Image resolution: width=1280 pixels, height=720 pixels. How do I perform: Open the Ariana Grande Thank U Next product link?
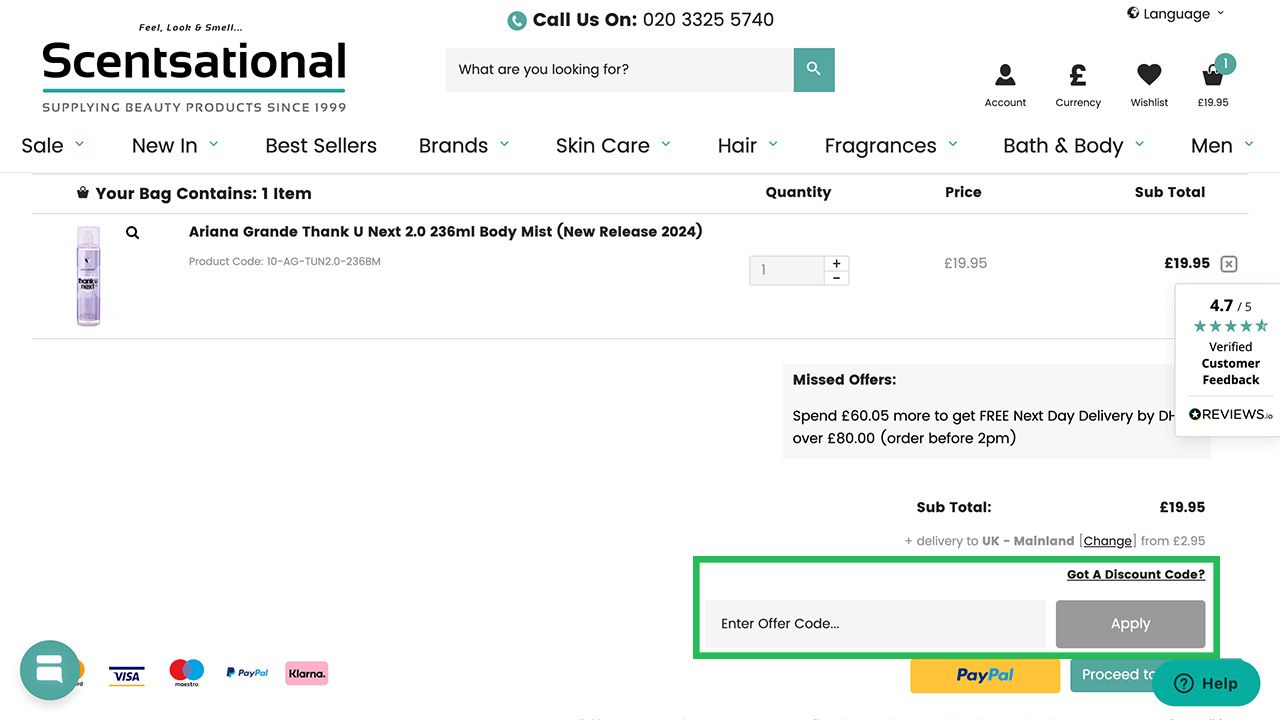pyautogui.click(x=445, y=232)
